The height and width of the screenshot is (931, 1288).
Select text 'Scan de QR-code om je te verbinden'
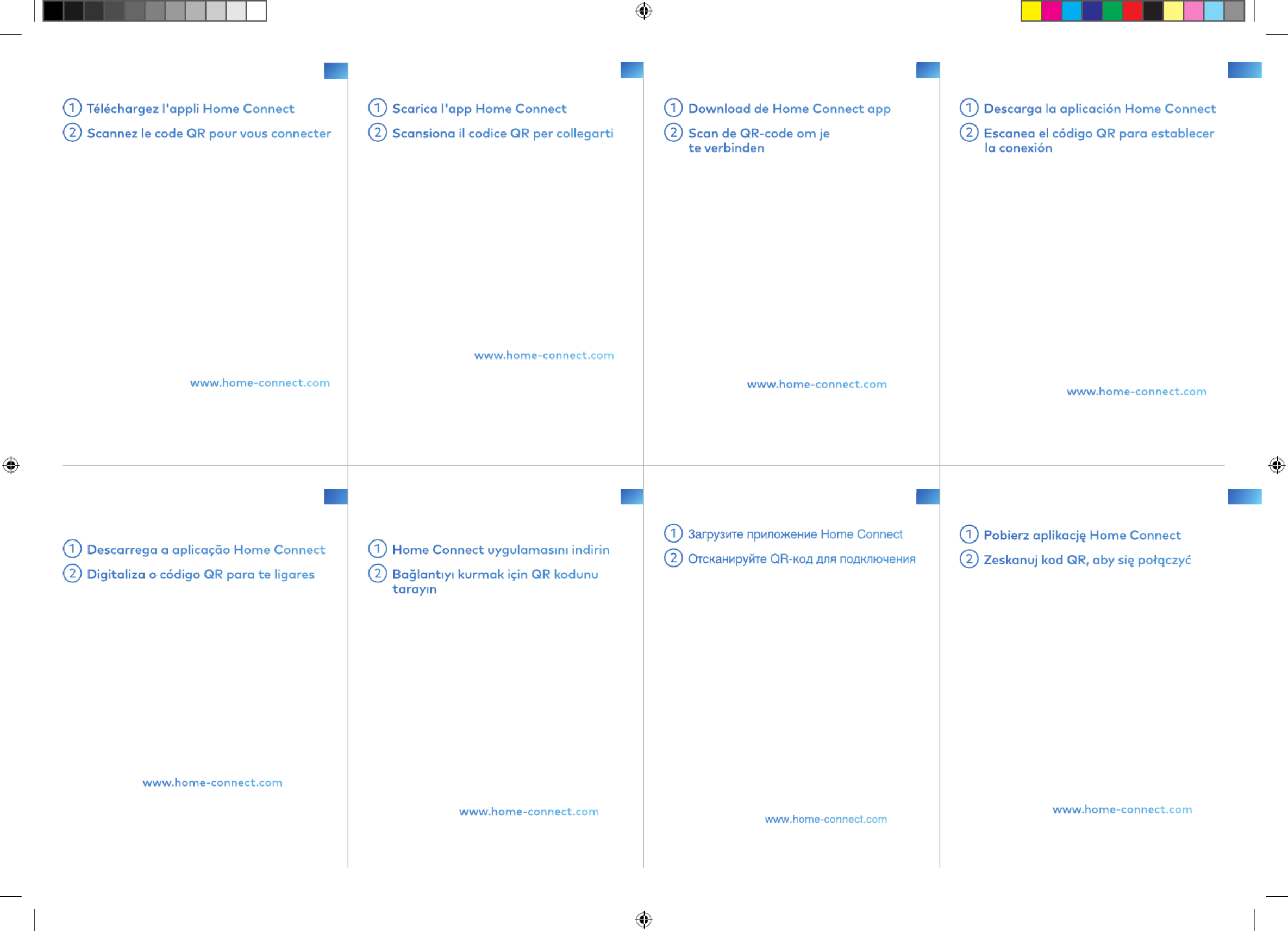pos(759,140)
